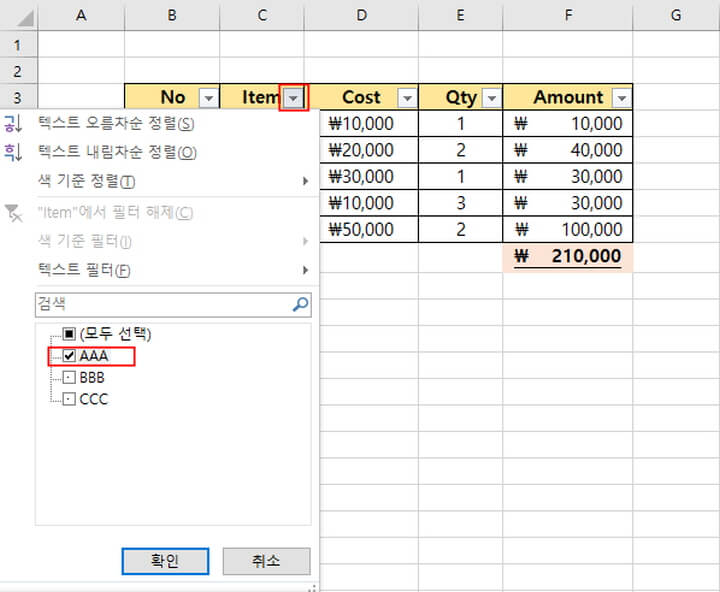Confirm filter with 확인 button
Screen dimensions: 720x592
(165, 561)
